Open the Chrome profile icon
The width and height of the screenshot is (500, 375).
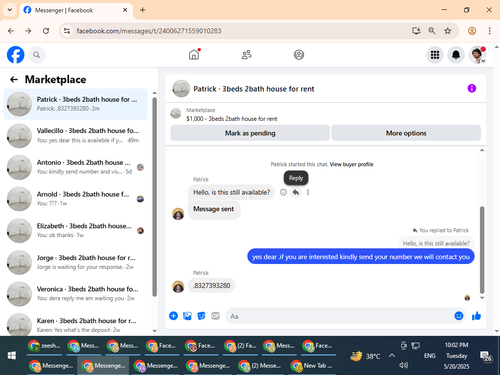click(x=472, y=31)
